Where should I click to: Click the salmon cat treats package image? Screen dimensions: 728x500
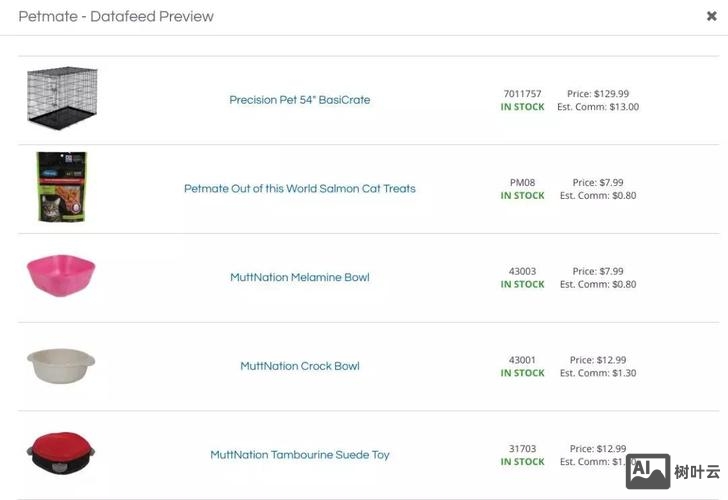(61, 187)
